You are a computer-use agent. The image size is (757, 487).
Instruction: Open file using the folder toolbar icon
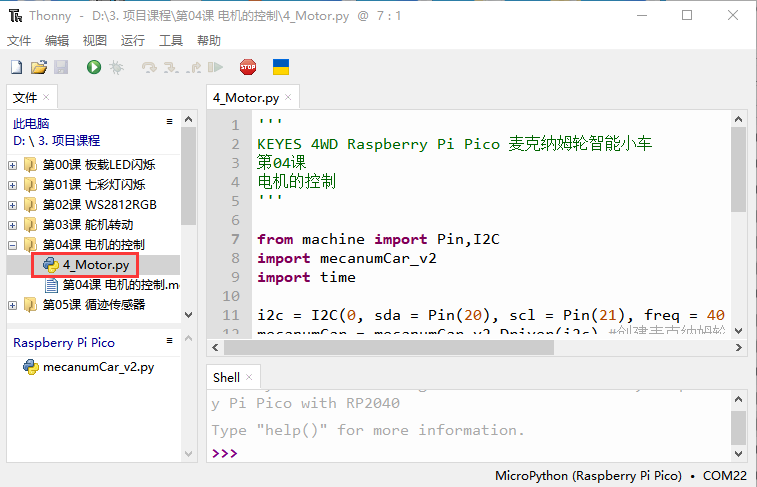(39, 67)
